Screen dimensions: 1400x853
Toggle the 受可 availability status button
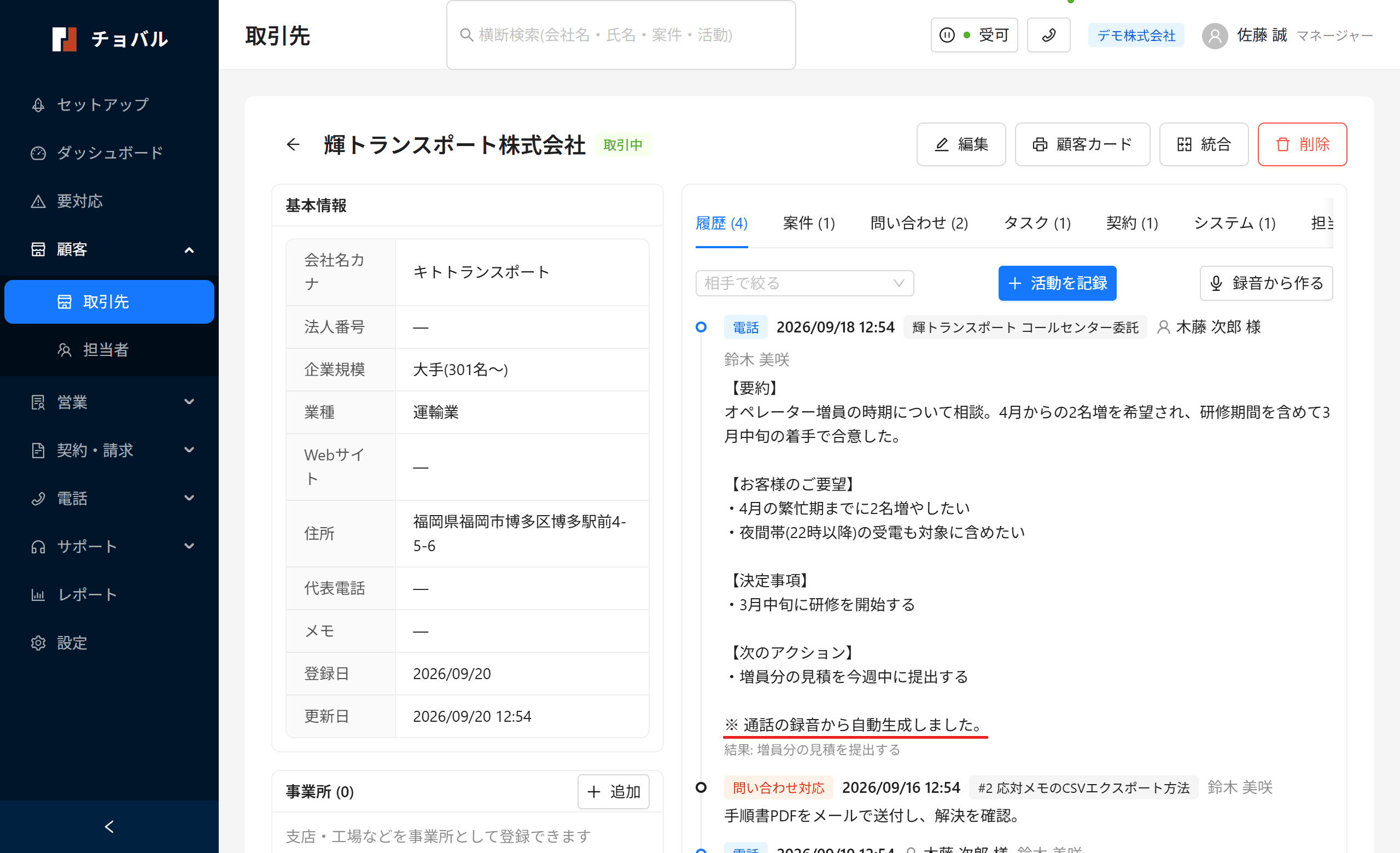(x=974, y=35)
